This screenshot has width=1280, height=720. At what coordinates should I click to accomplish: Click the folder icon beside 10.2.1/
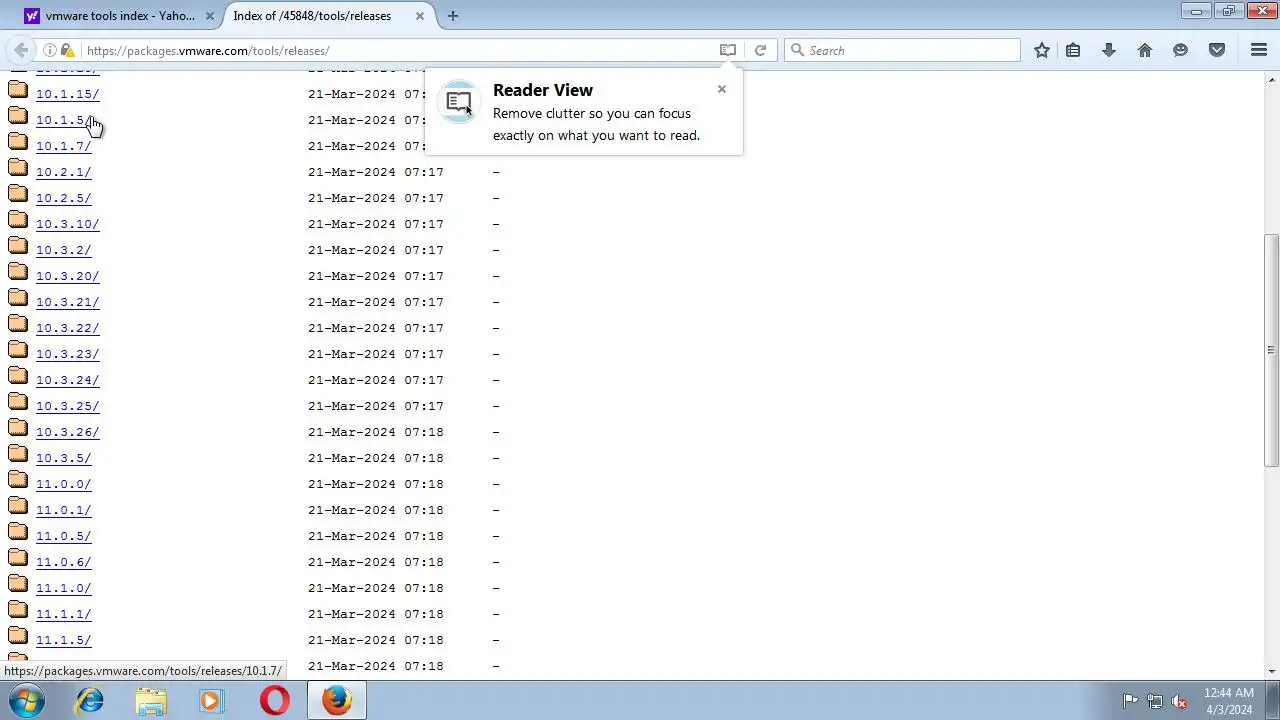(x=18, y=167)
